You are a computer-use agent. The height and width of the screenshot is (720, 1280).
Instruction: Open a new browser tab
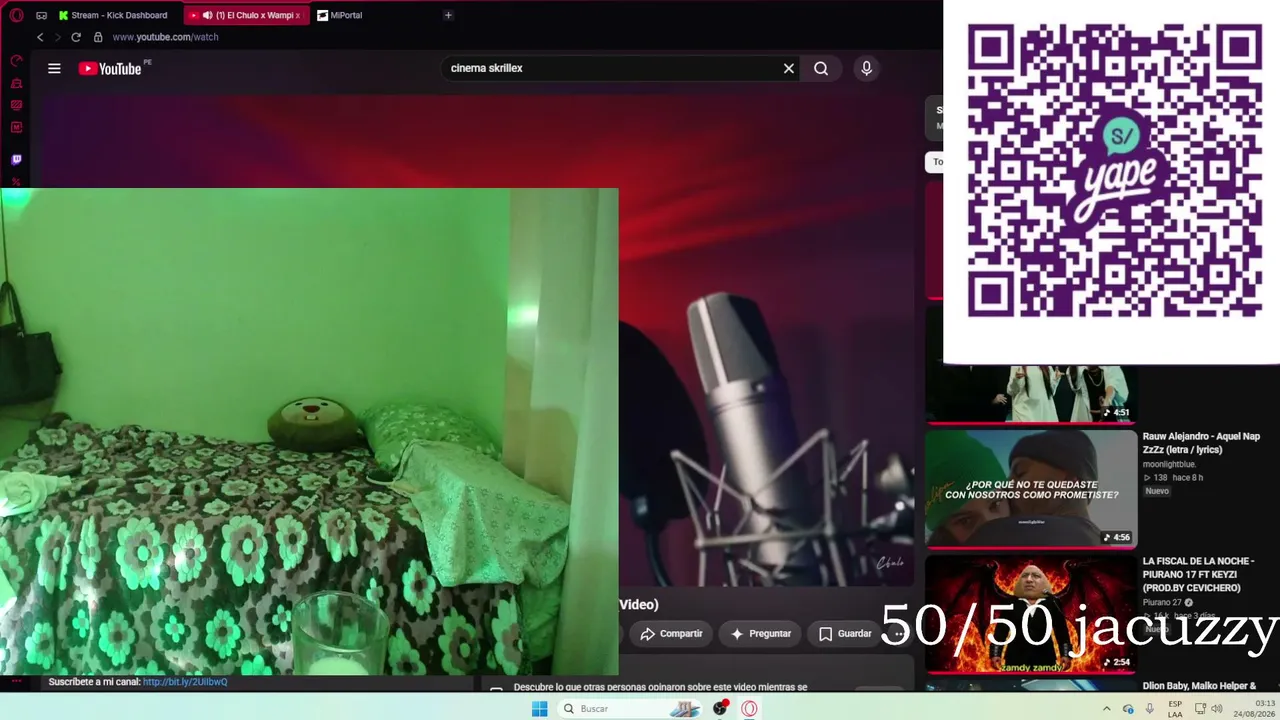[x=448, y=15]
